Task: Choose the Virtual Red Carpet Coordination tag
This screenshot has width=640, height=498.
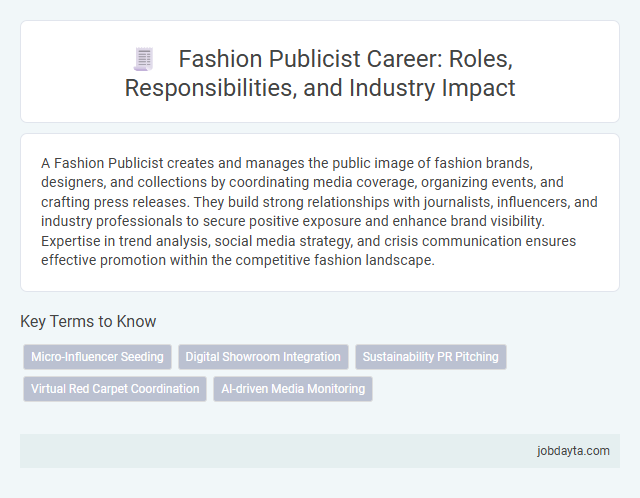Action: pos(115,389)
